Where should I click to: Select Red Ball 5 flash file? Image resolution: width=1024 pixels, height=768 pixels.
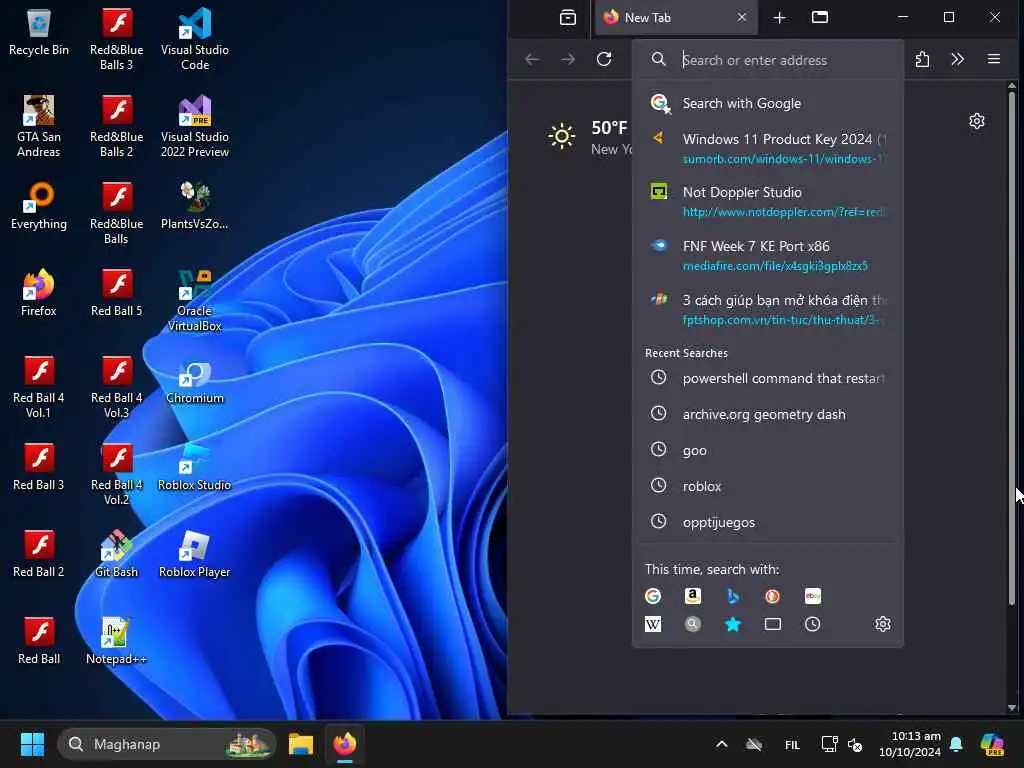point(116,293)
